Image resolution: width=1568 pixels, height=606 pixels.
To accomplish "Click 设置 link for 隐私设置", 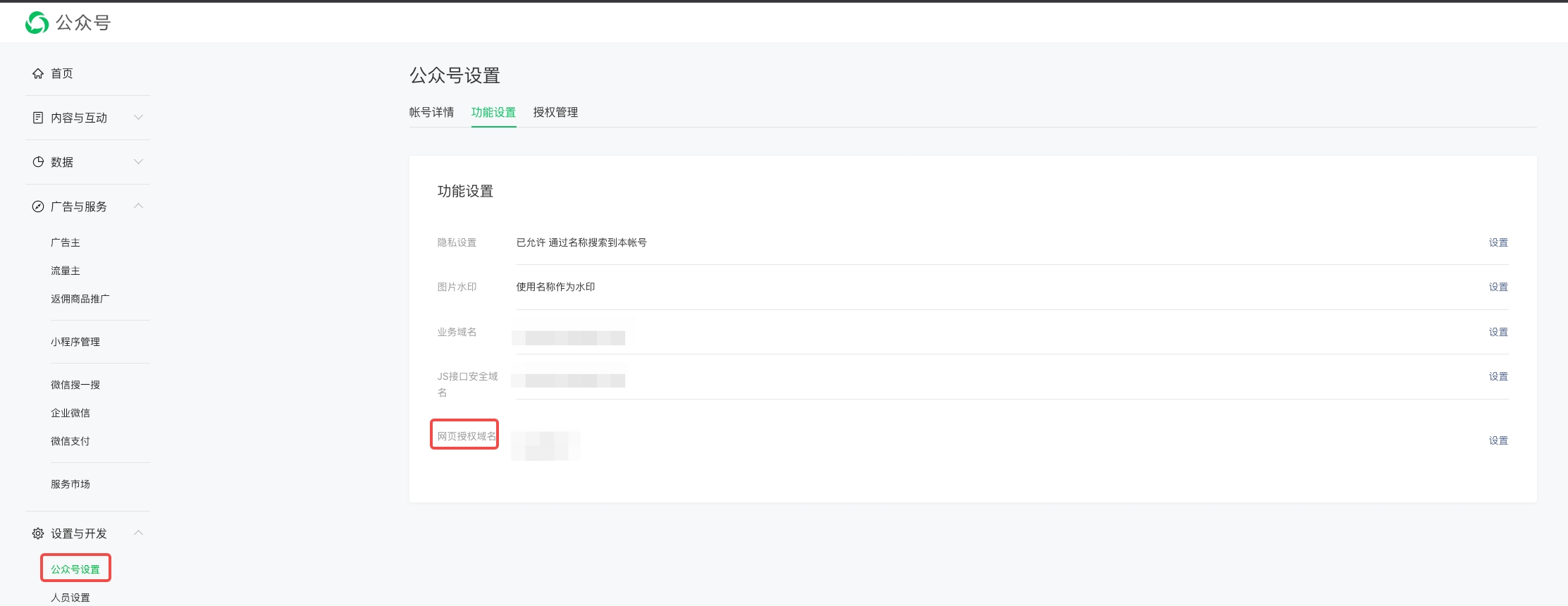I will 1498,242.
